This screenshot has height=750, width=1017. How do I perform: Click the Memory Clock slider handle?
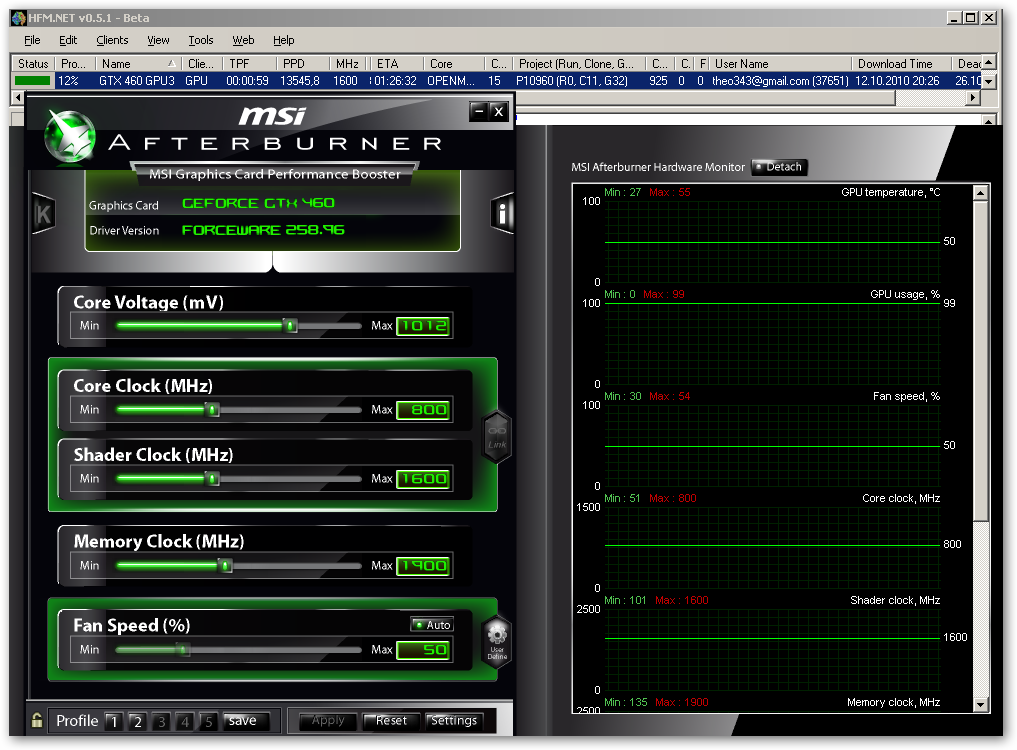pyautogui.click(x=225, y=565)
